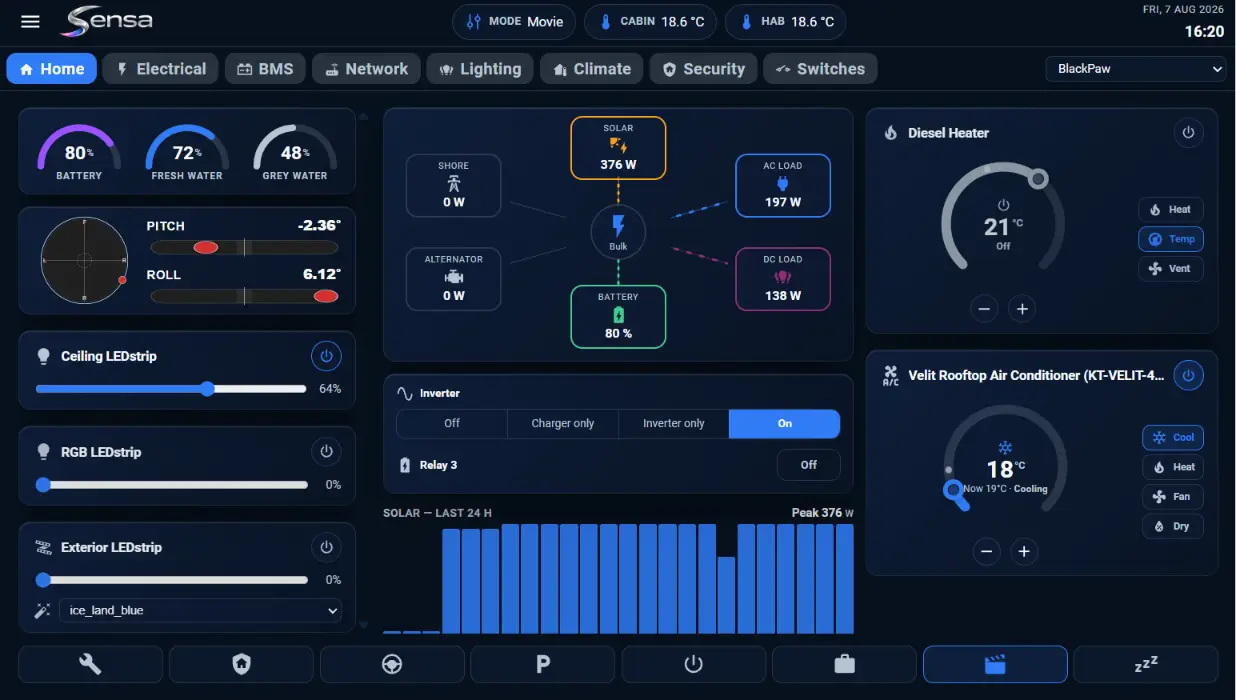This screenshot has width=1236, height=700.
Task: Open the Switches tab
Action: click(821, 69)
